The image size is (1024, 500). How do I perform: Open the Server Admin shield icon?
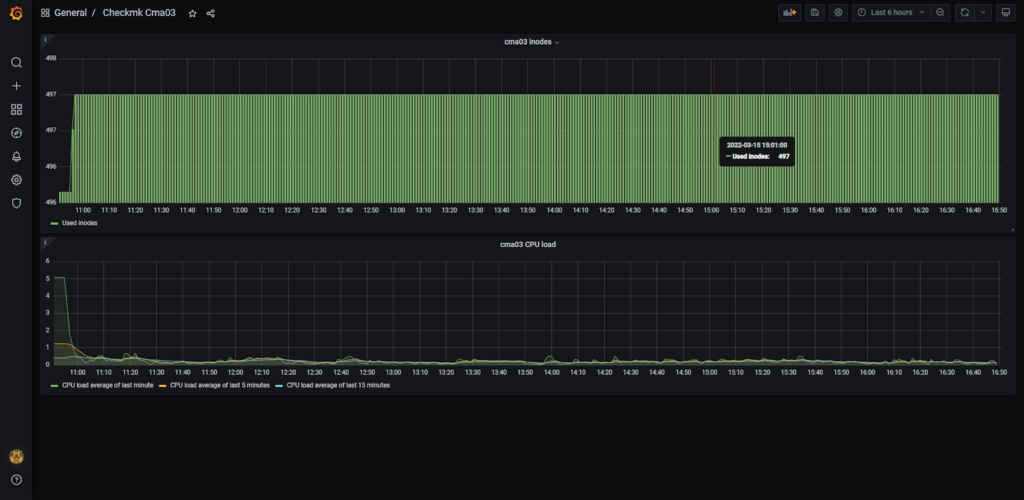(x=16, y=203)
